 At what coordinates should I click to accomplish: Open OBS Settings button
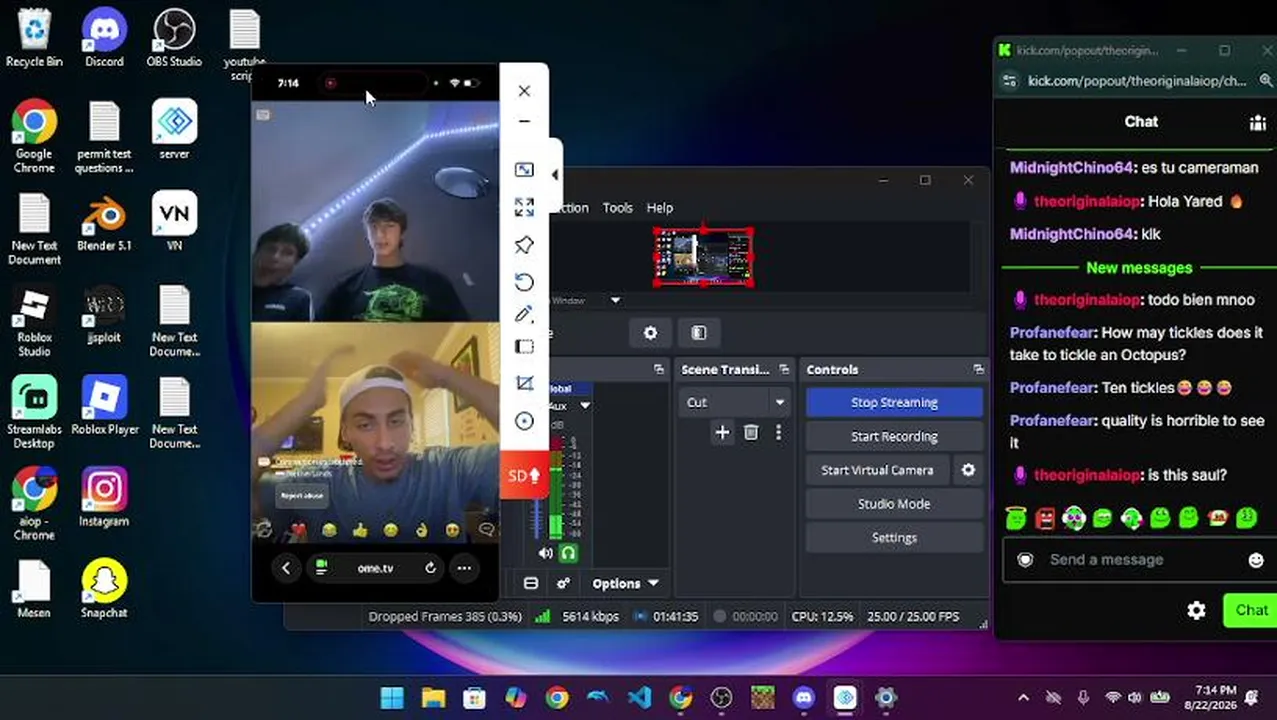point(894,538)
